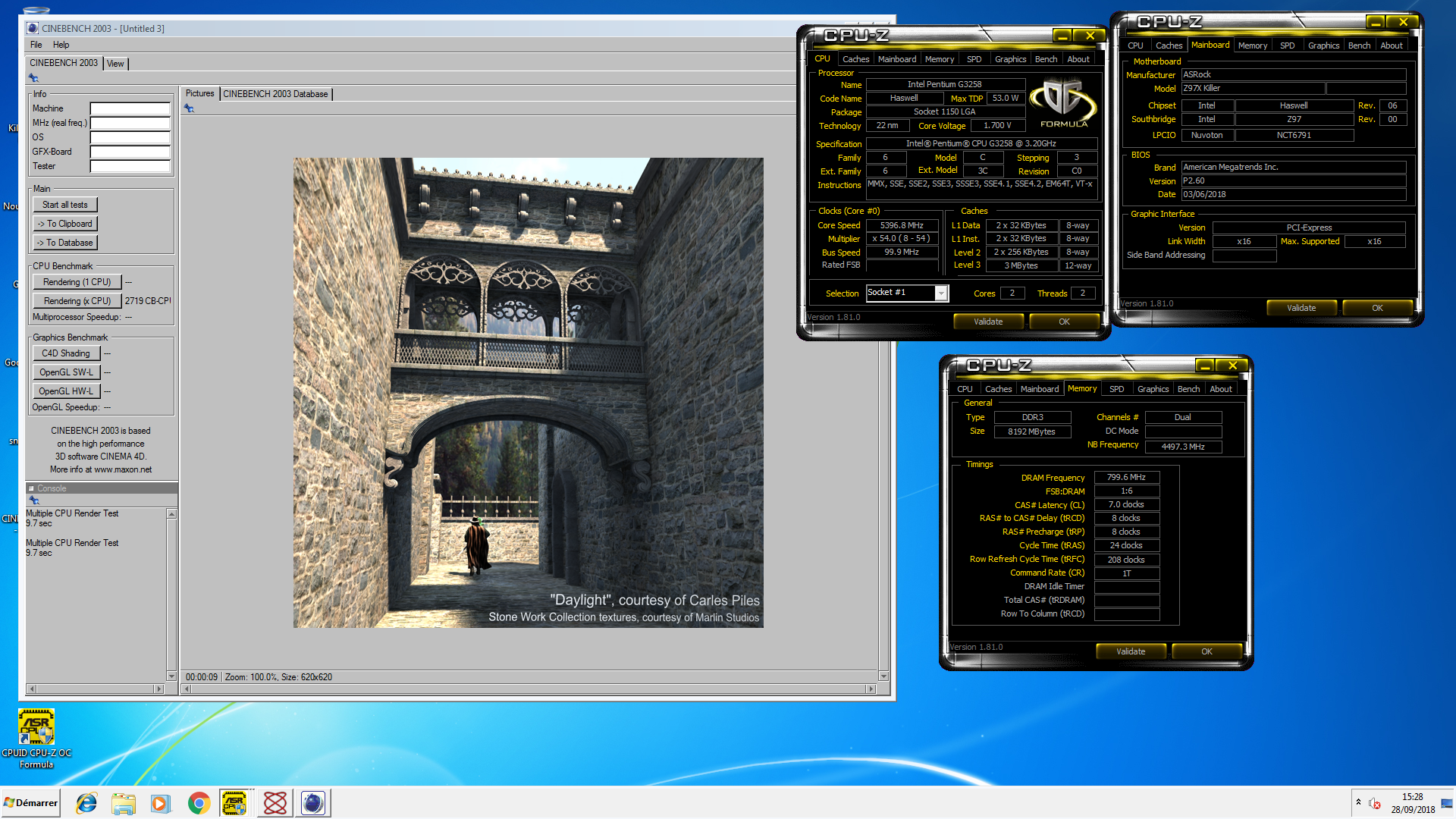Click the Machine input field
Viewport: 1456px width, 819px height.
click(130, 108)
